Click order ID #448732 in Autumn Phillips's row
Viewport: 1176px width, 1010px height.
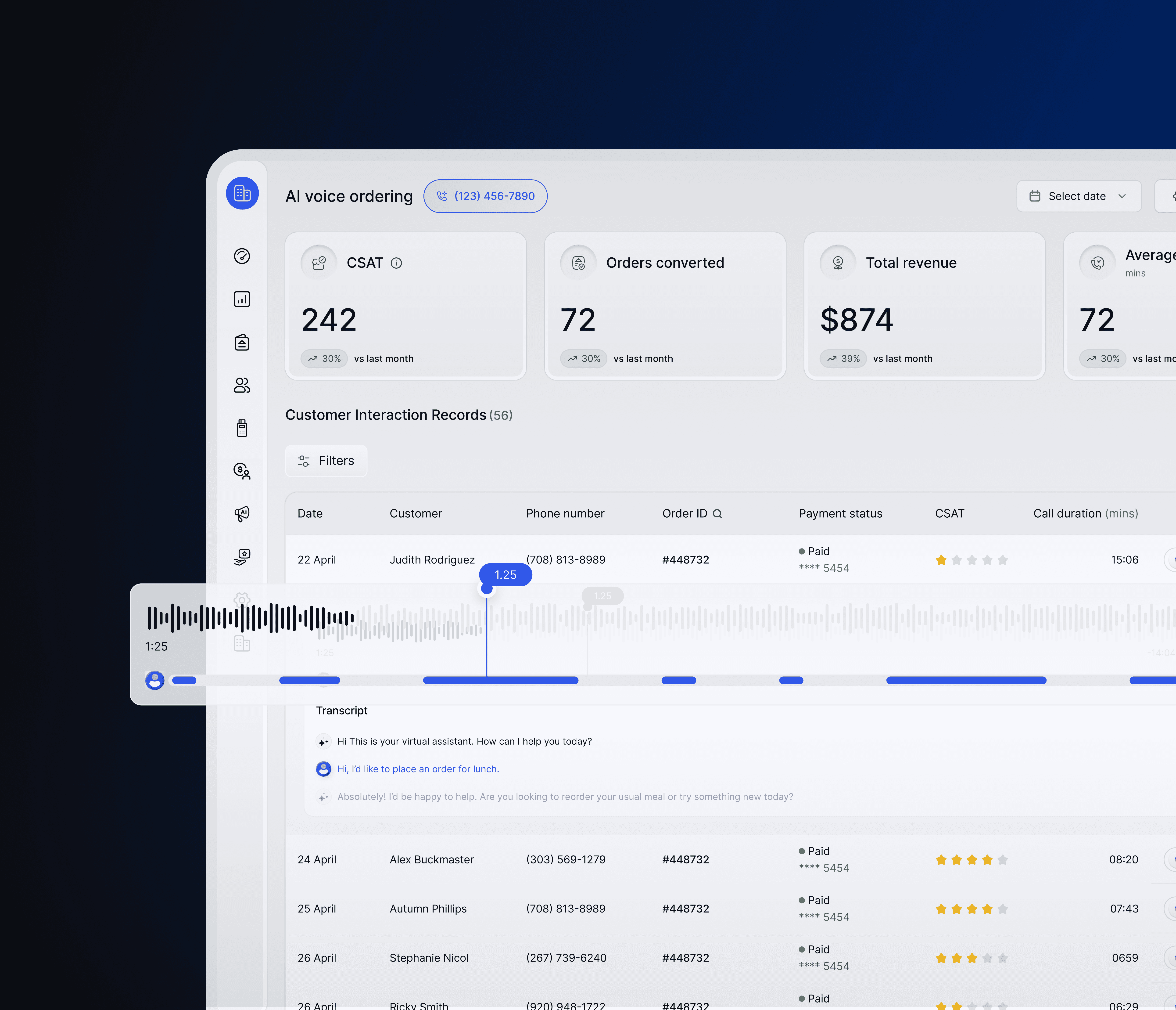click(x=686, y=909)
